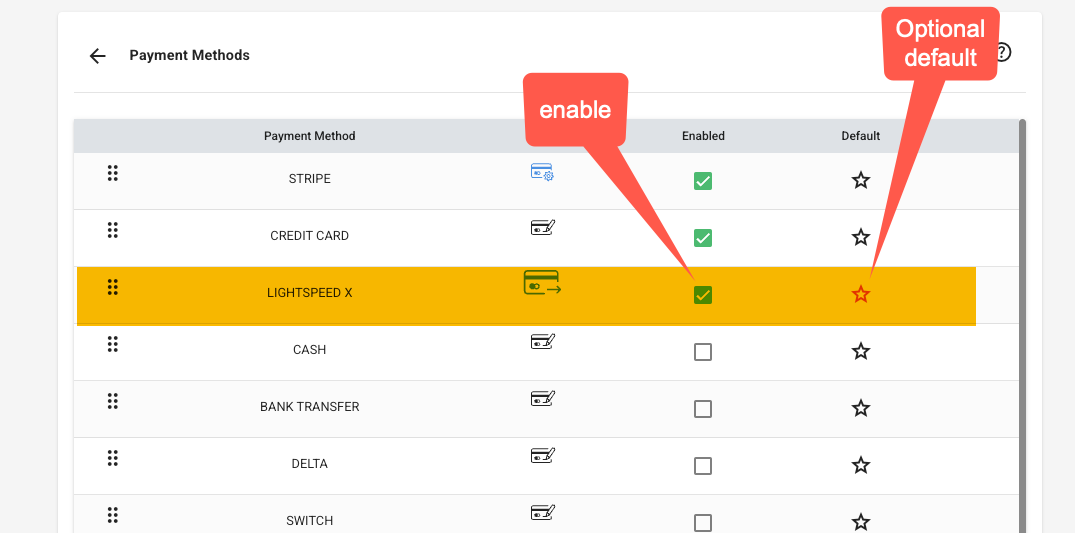This screenshot has width=1075, height=533.
Task: Click the Enabled column header
Action: click(703, 136)
